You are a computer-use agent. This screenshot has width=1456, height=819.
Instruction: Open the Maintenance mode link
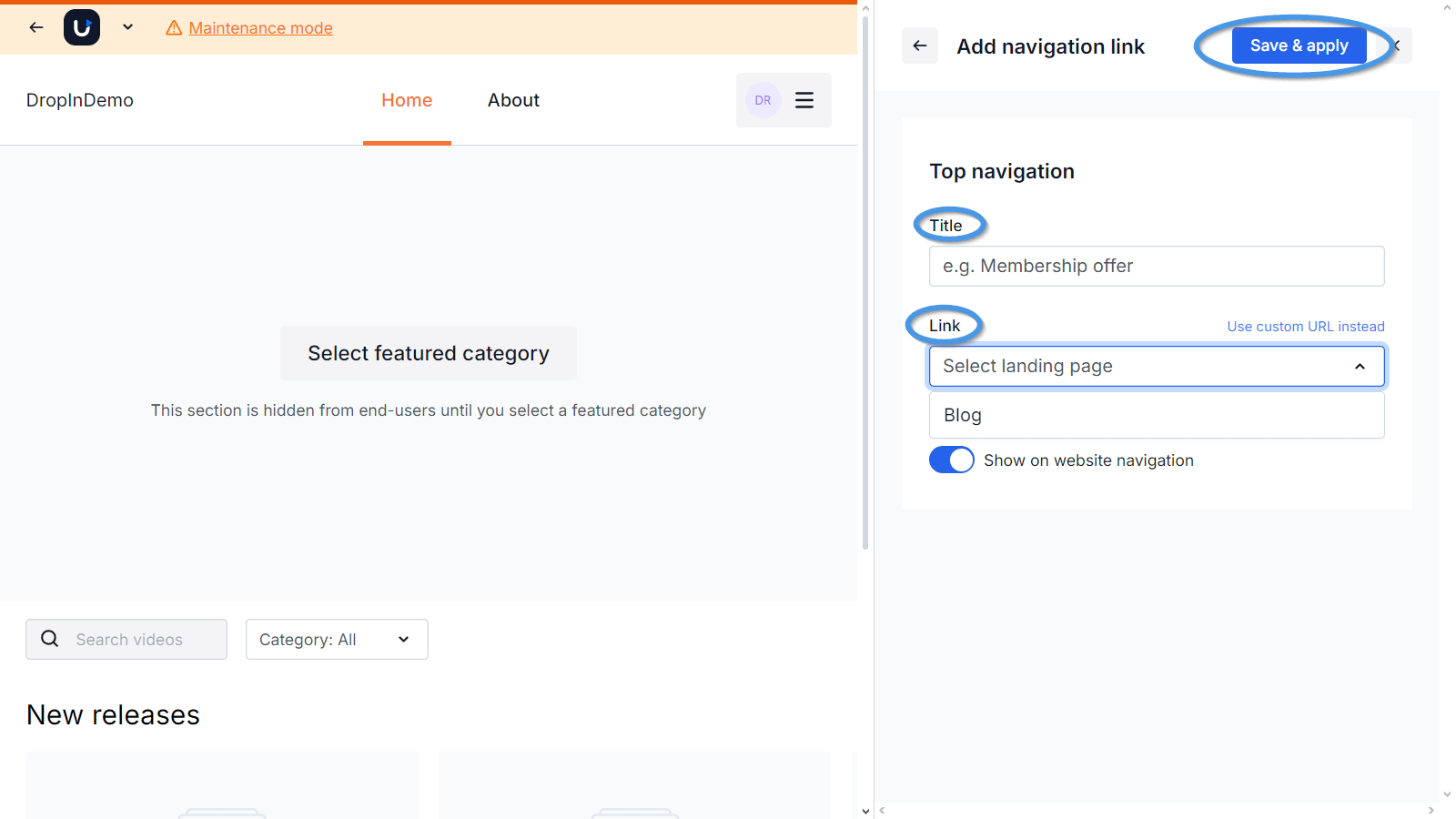pos(260,28)
